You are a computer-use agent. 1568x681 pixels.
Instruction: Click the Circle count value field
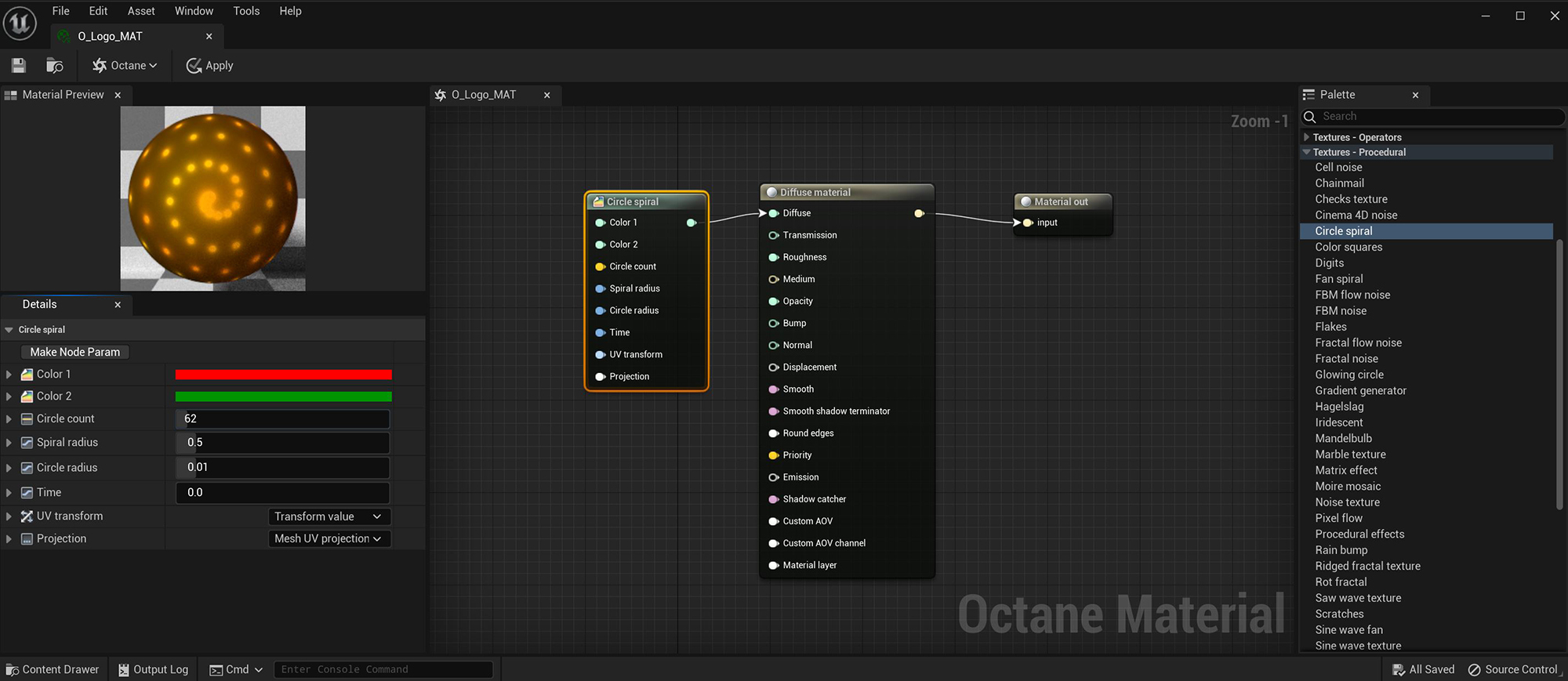point(282,418)
